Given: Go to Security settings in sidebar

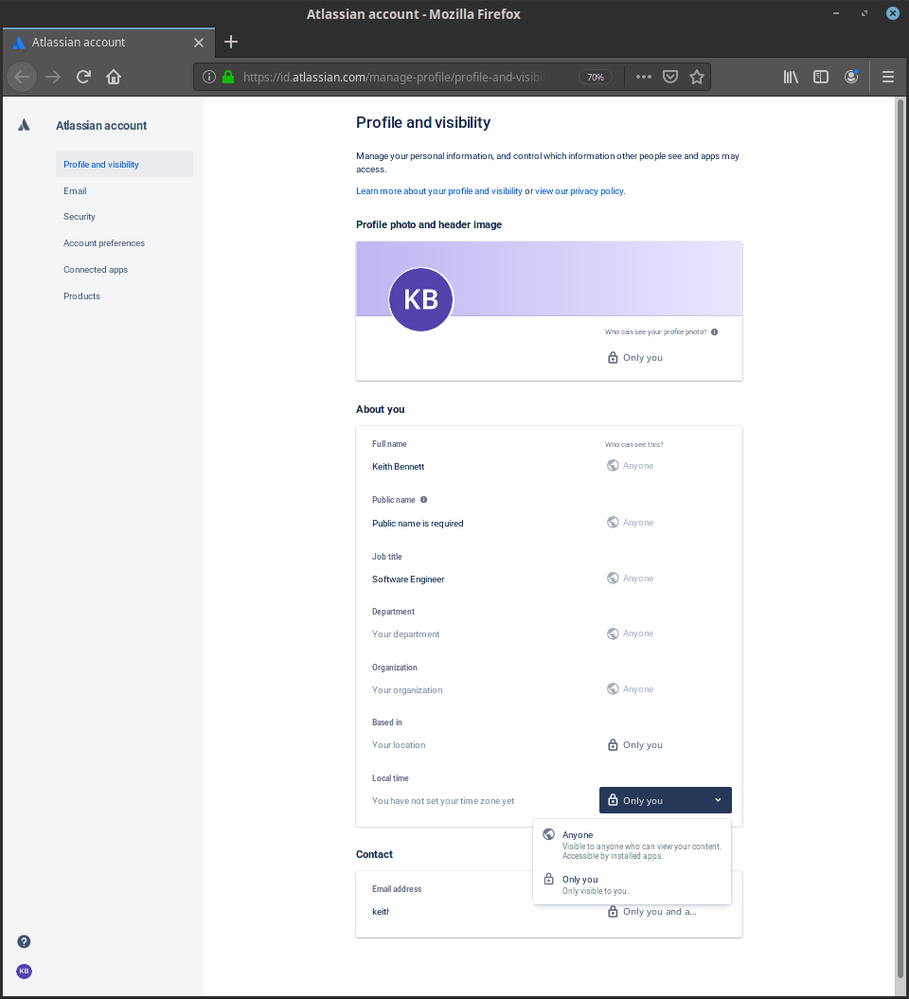Looking at the screenshot, I should (x=124, y=217).
